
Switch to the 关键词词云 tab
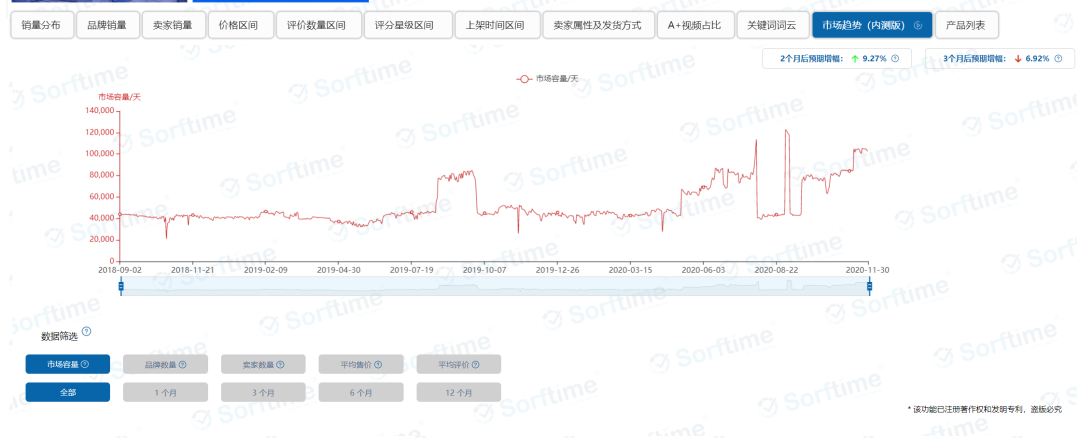point(768,25)
